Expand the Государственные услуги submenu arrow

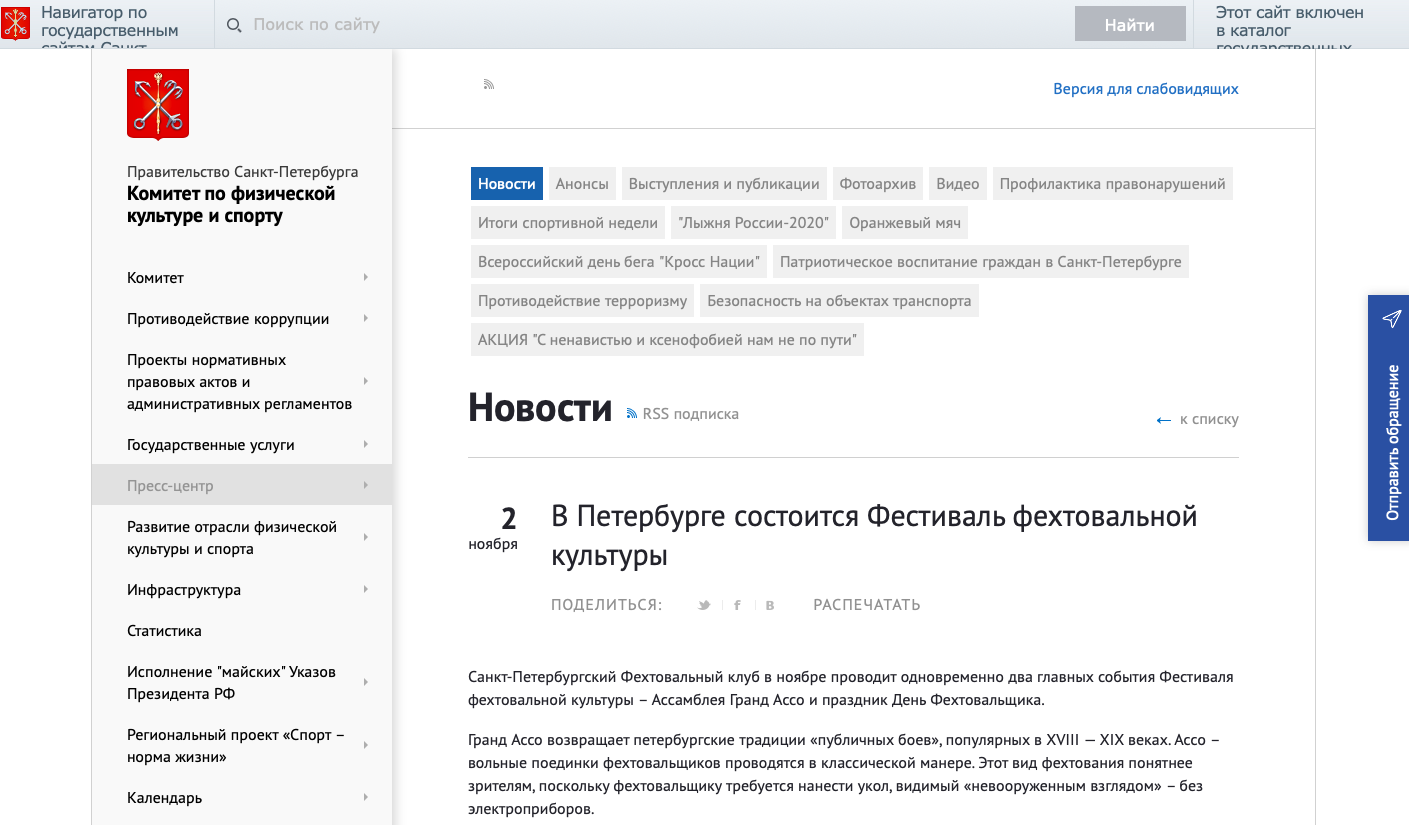click(366, 445)
